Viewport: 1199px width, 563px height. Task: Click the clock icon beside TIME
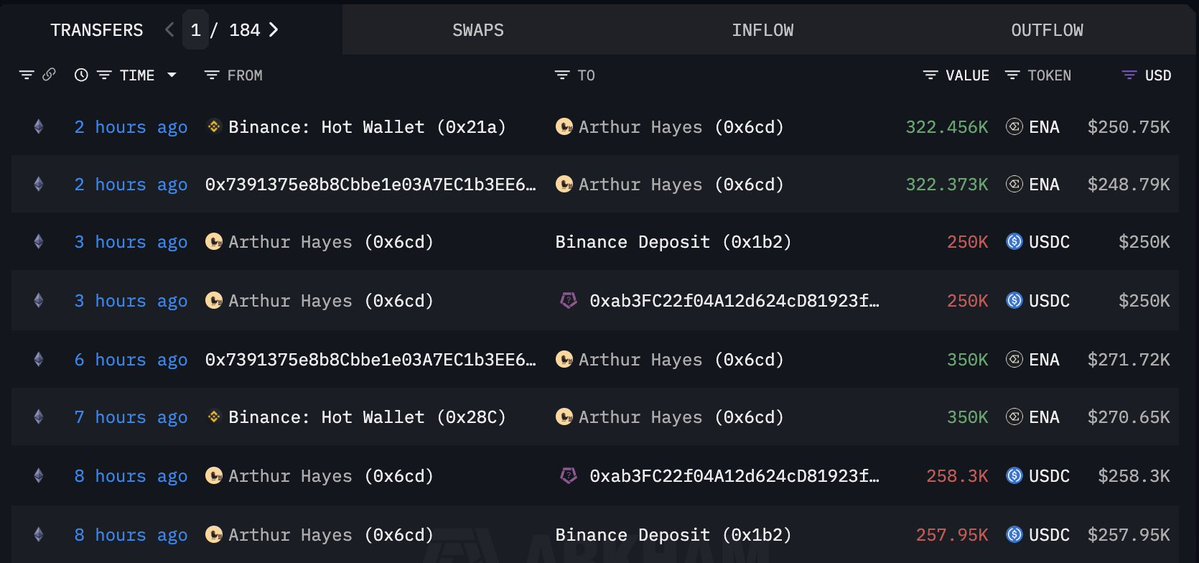81,75
